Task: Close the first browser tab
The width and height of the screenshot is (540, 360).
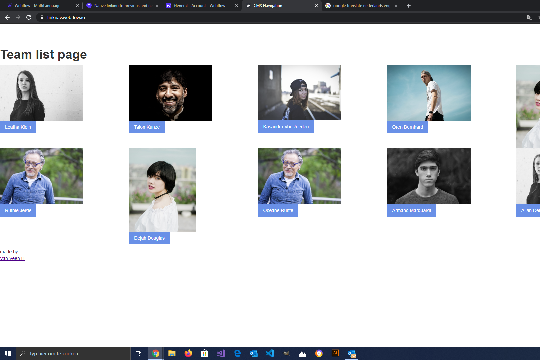Action: (x=77, y=6)
